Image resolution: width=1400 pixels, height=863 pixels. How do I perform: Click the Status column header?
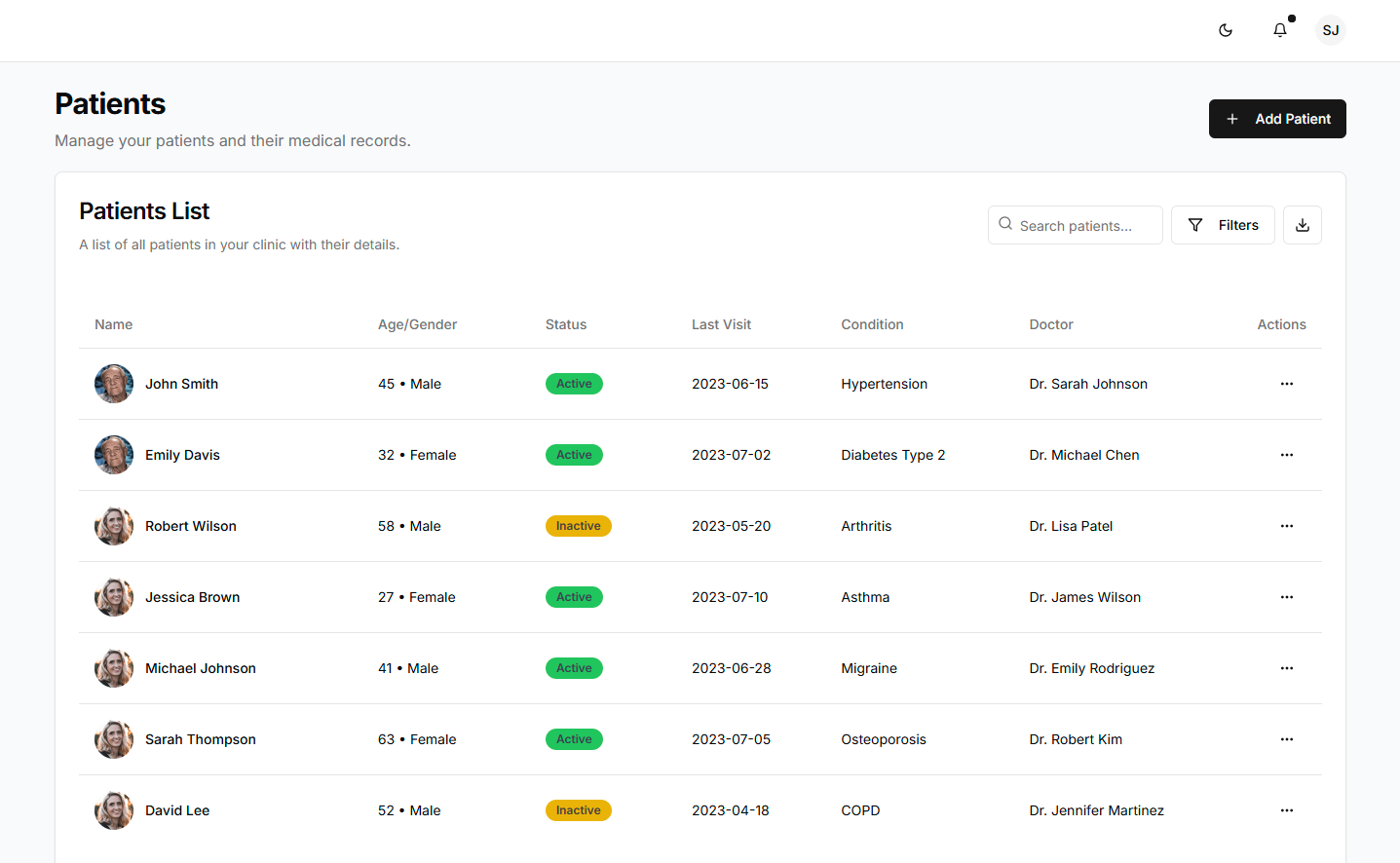click(x=566, y=324)
